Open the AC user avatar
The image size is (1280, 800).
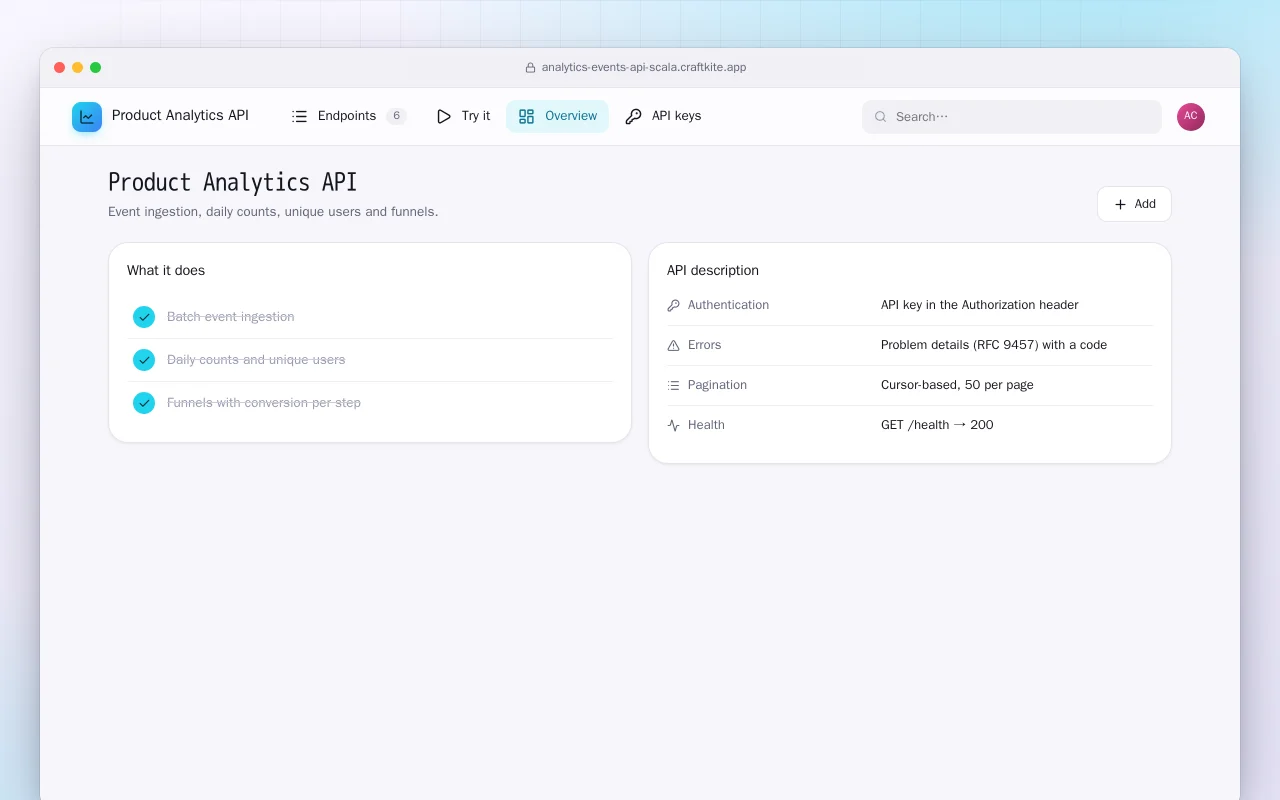coord(1191,117)
